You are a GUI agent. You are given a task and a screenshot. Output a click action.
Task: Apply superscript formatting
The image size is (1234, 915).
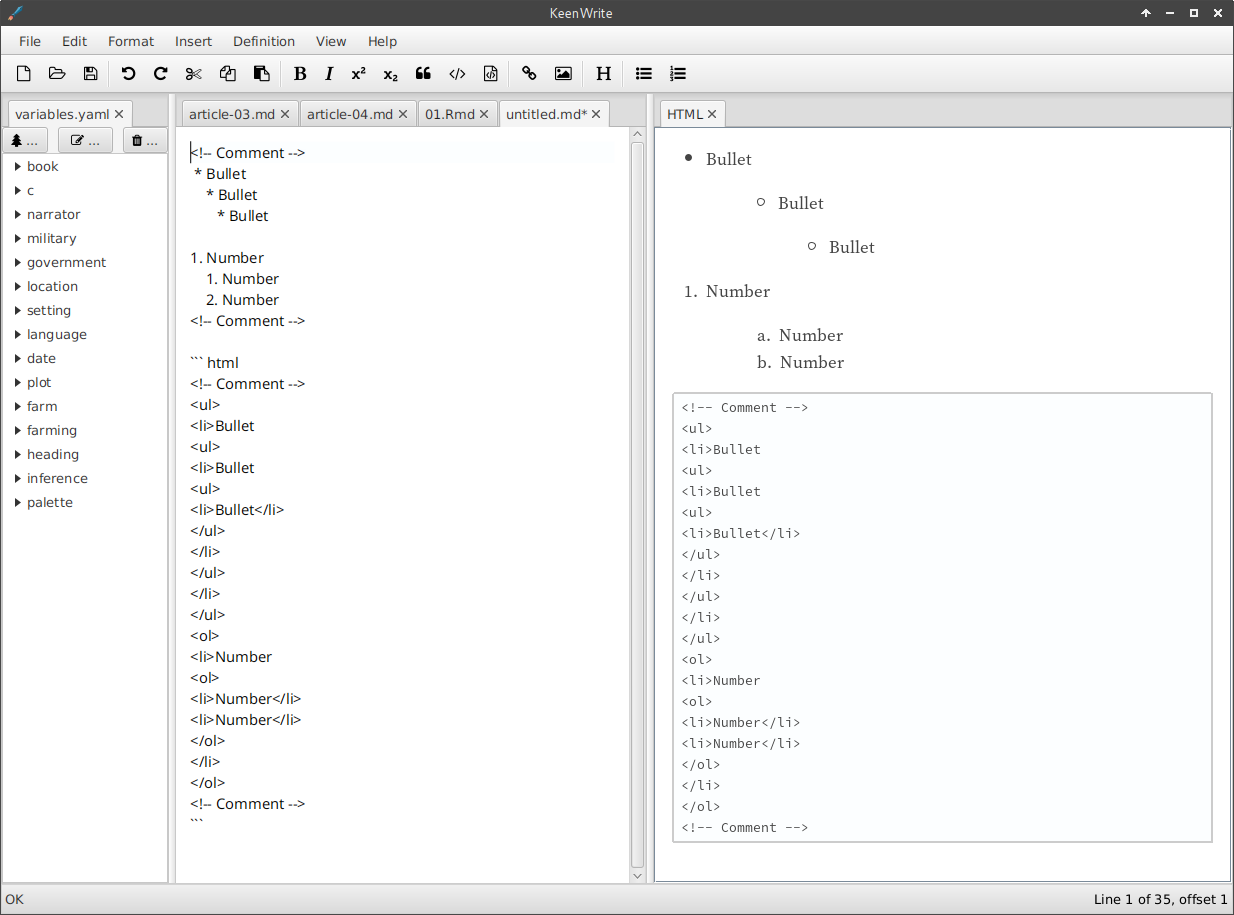pos(358,73)
